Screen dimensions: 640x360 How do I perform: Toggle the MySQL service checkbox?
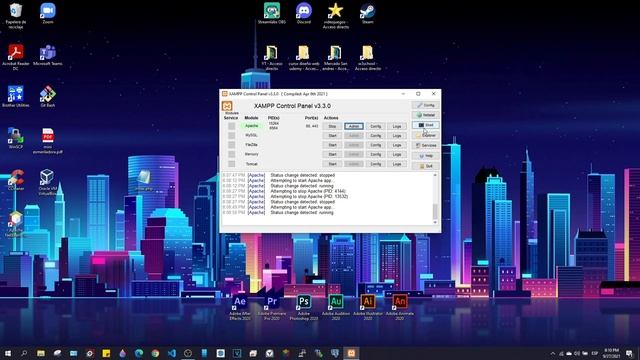coord(231,136)
